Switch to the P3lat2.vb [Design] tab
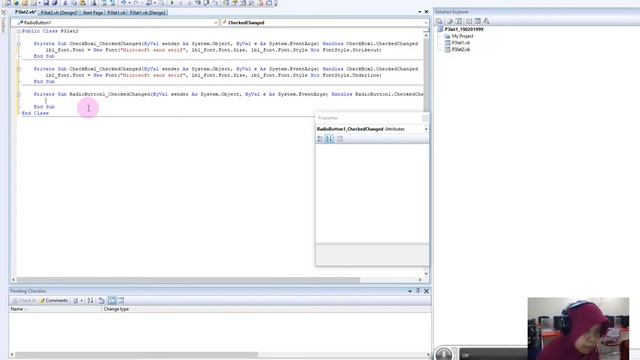640x360 pixels. click(59, 13)
